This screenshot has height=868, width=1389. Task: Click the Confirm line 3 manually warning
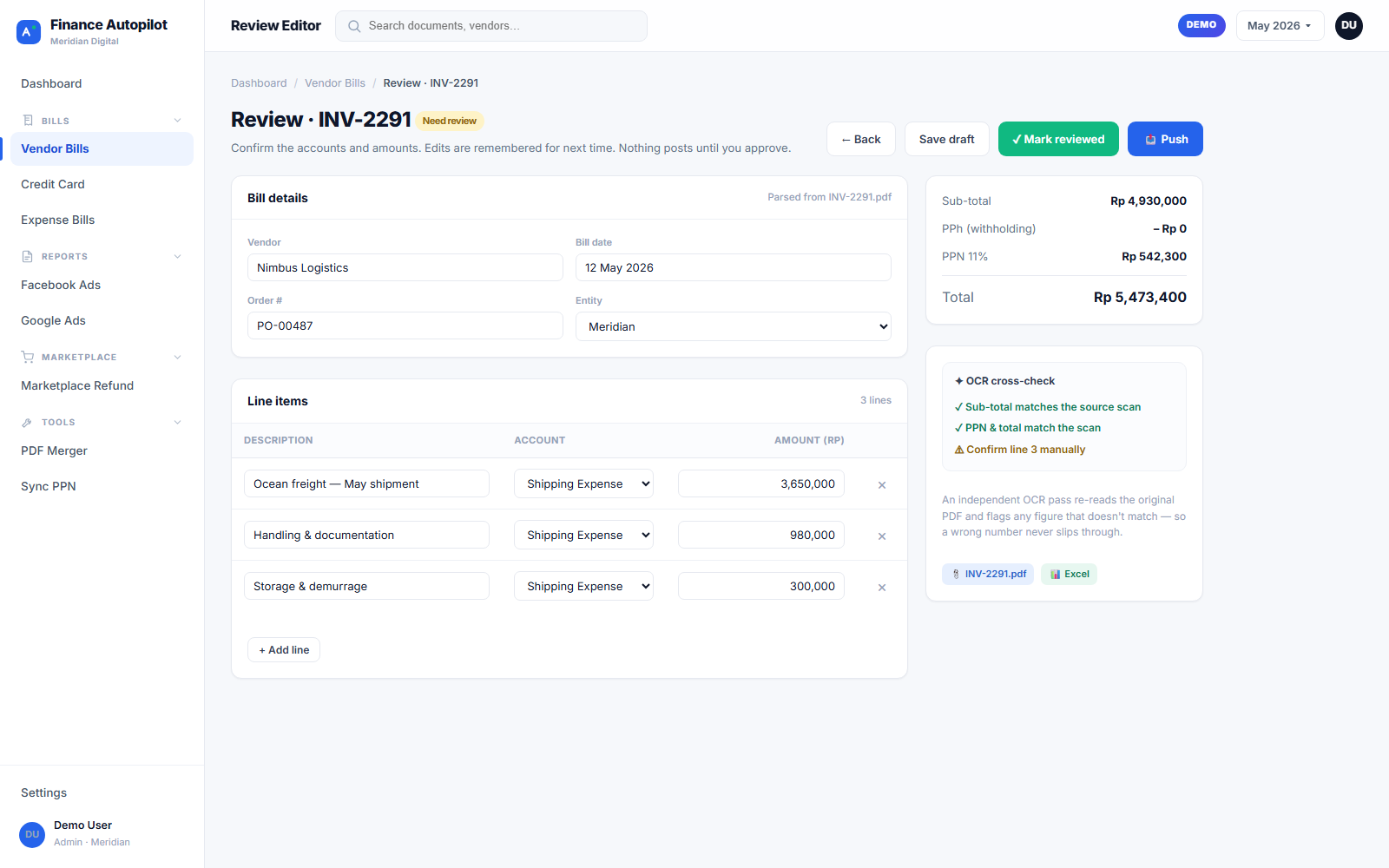pos(1020,450)
